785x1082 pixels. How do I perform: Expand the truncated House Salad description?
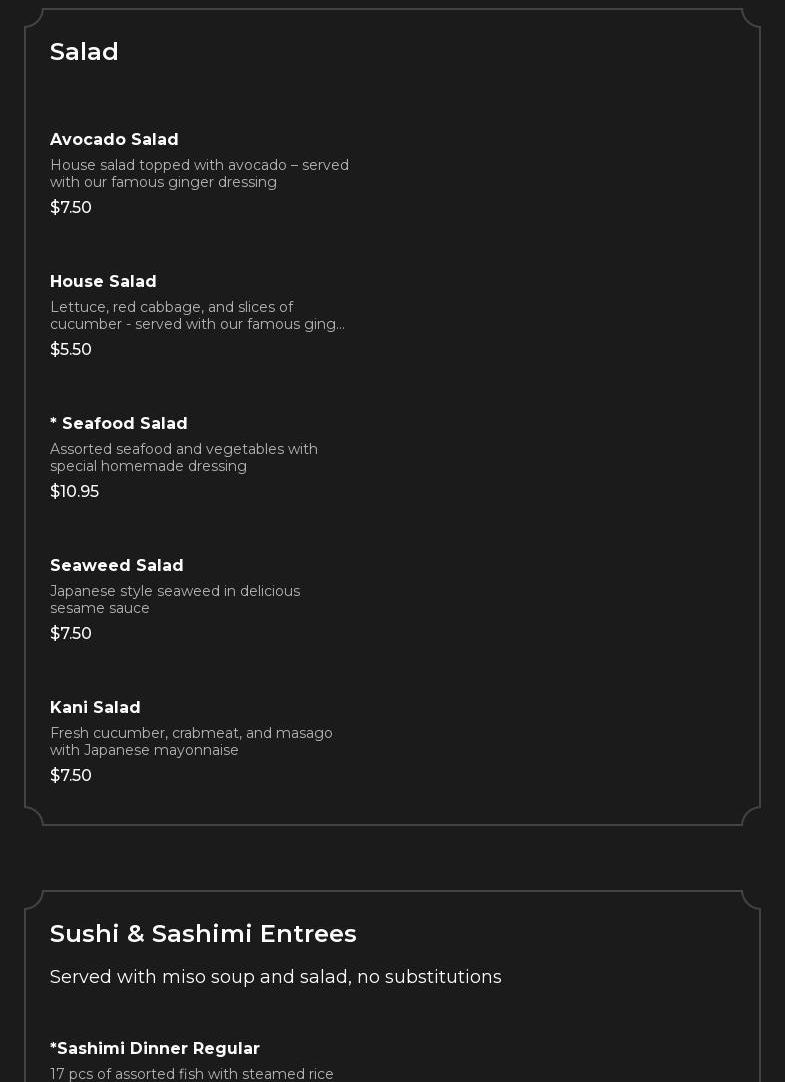[197, 316]
